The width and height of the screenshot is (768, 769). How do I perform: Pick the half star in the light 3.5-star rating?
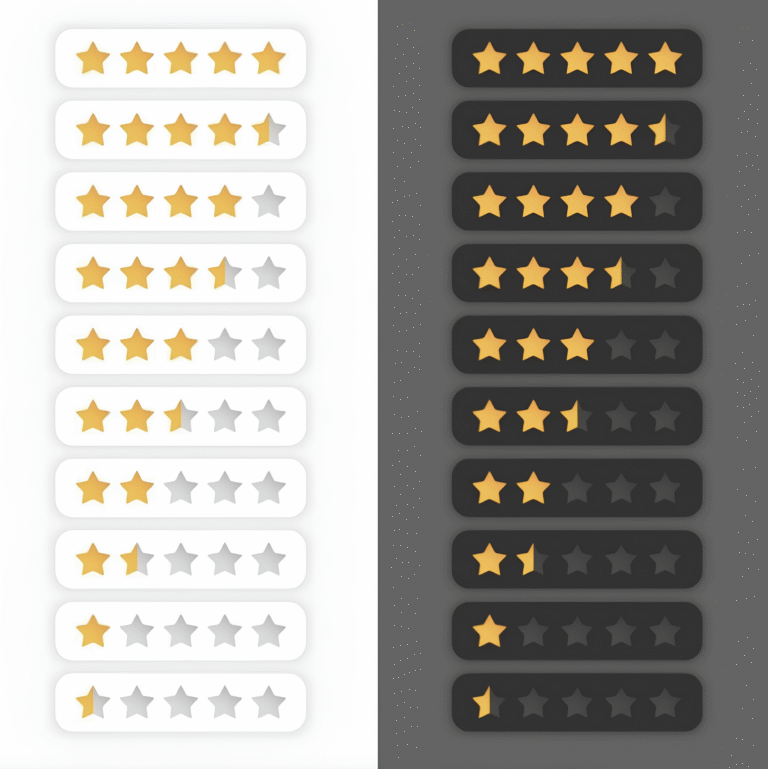pyautogui.click(x=224, y=273)
